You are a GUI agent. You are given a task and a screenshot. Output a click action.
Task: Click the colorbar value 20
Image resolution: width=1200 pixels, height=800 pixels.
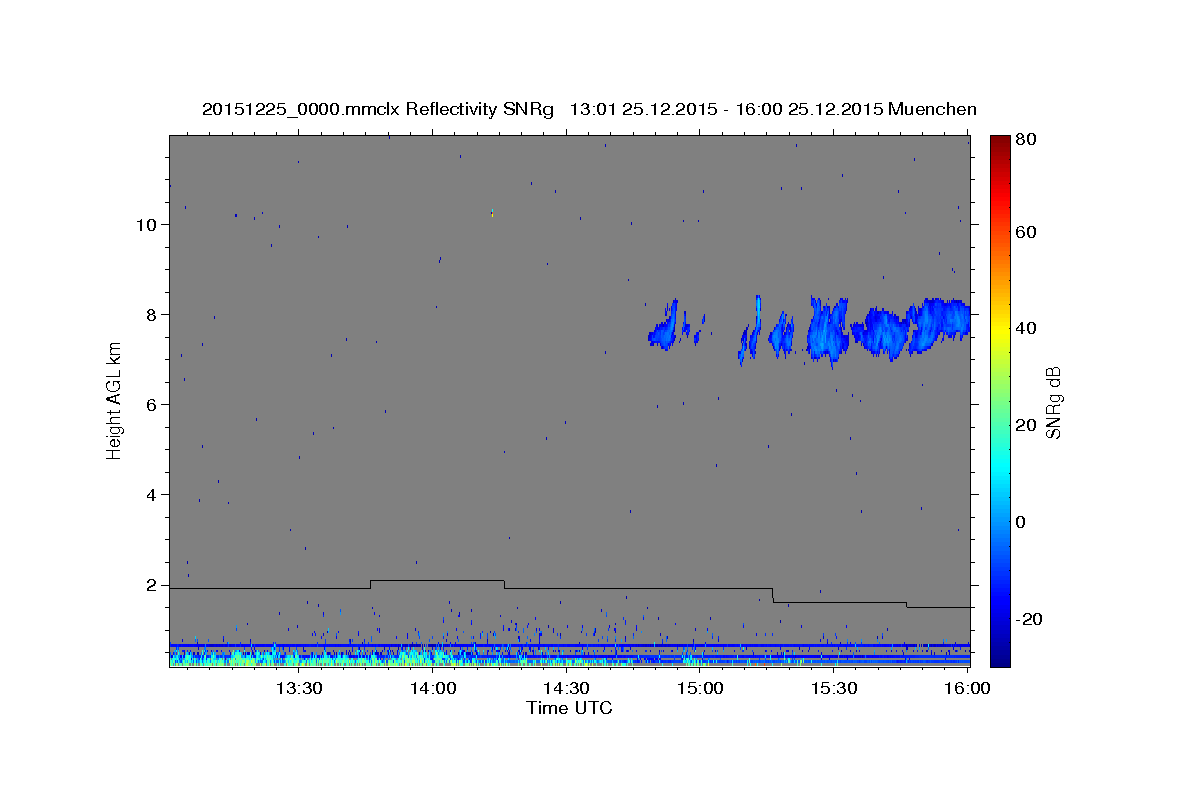coord(1025,425)
